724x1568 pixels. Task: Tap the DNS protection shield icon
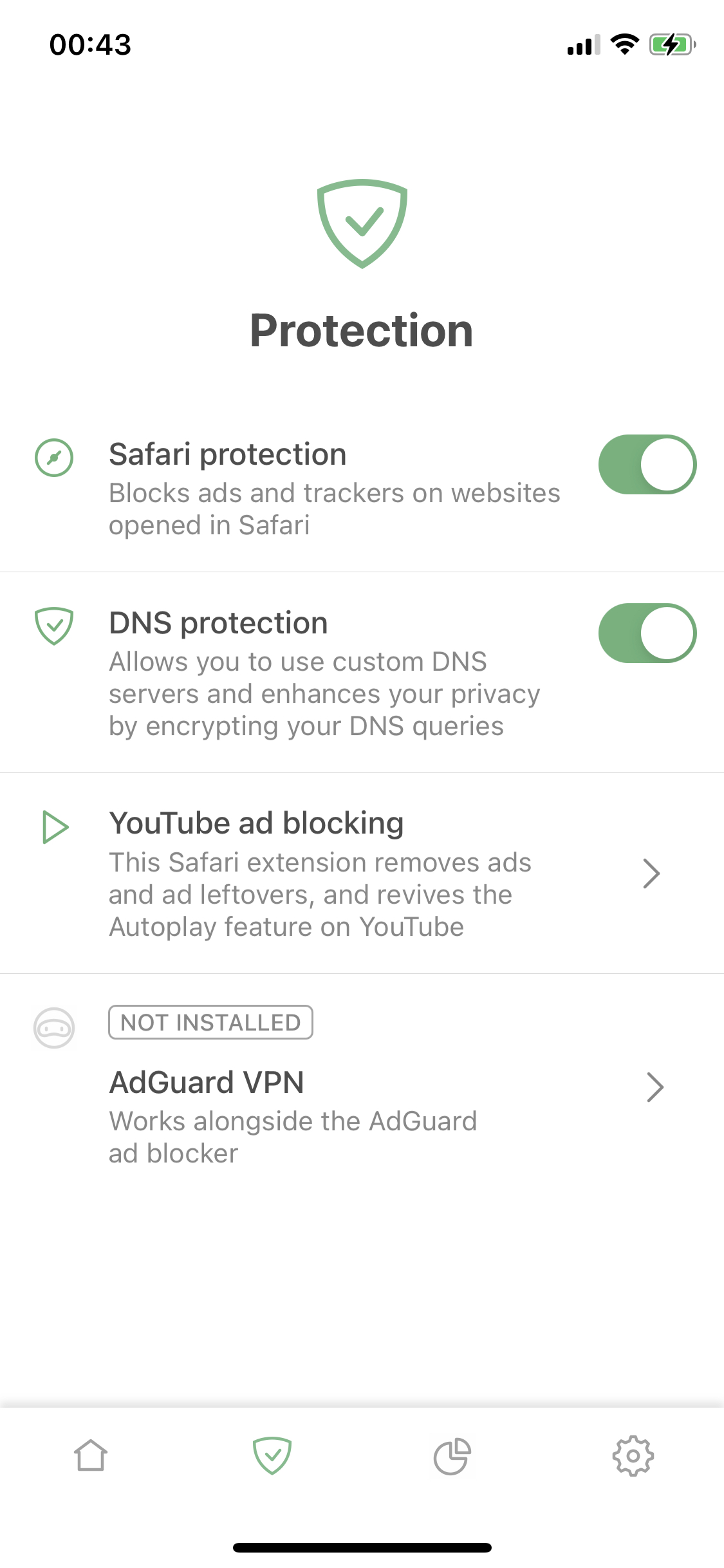[x=54, y=625]
